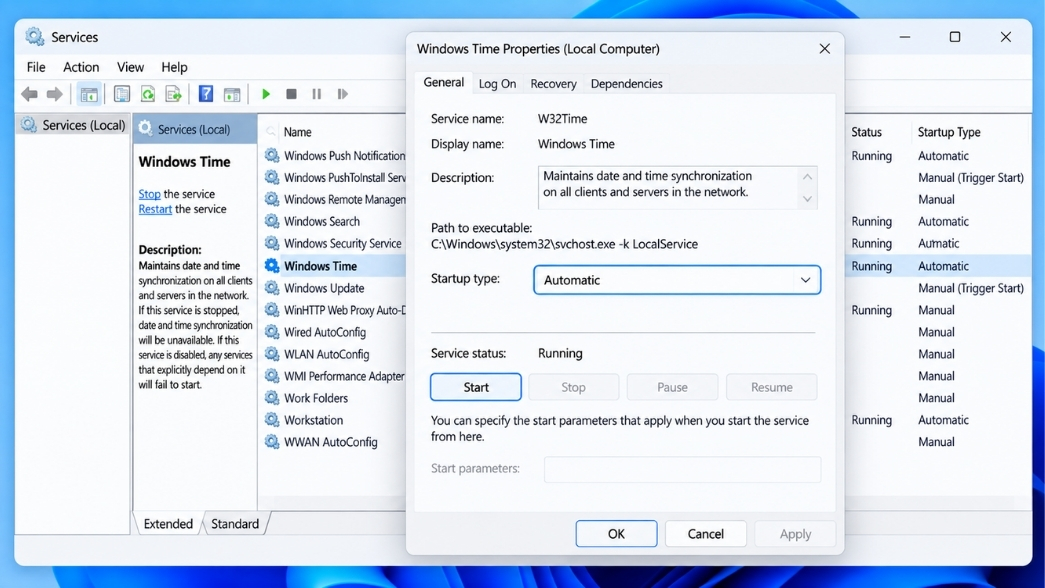Screen dimensions: 1045x588
Task: Close the Windows Time Properties dialog
Action: point(824,49)
